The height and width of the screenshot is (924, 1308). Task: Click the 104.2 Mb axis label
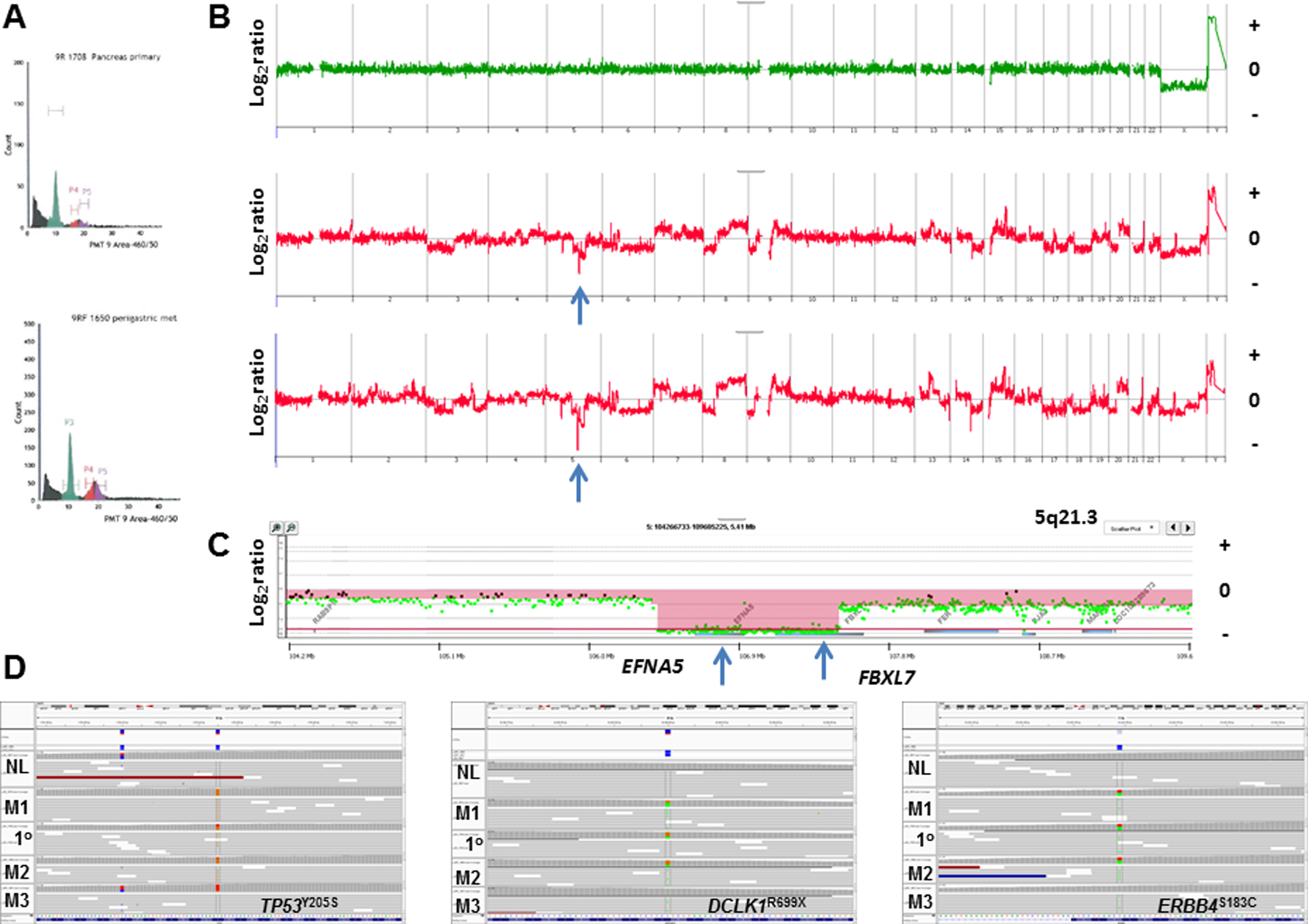click(301, 656)
